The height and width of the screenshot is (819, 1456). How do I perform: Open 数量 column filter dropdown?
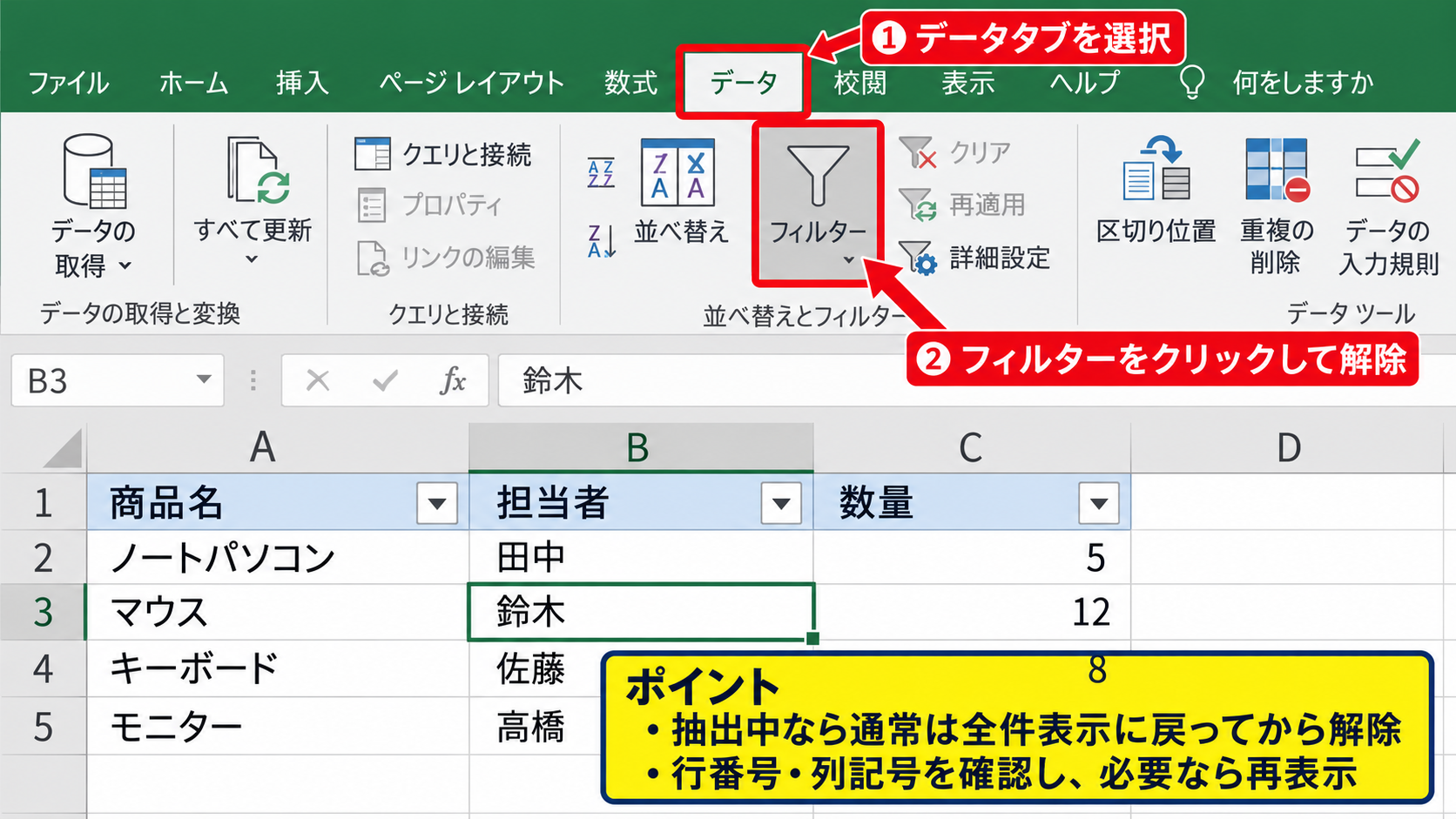tap(1099, 503)
